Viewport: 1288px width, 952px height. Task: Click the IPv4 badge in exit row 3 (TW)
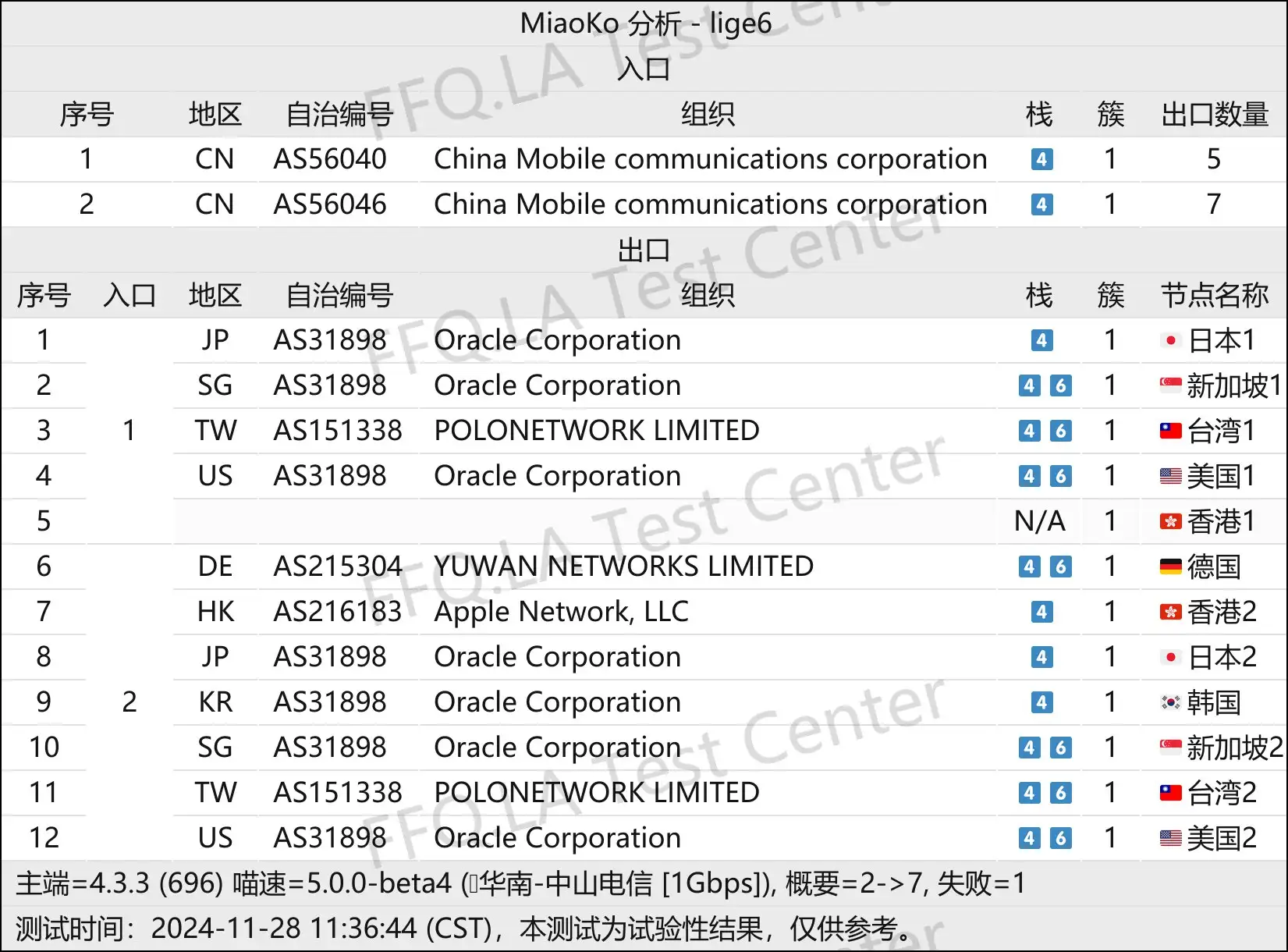pyautogui.click(x=1029, y=431)
